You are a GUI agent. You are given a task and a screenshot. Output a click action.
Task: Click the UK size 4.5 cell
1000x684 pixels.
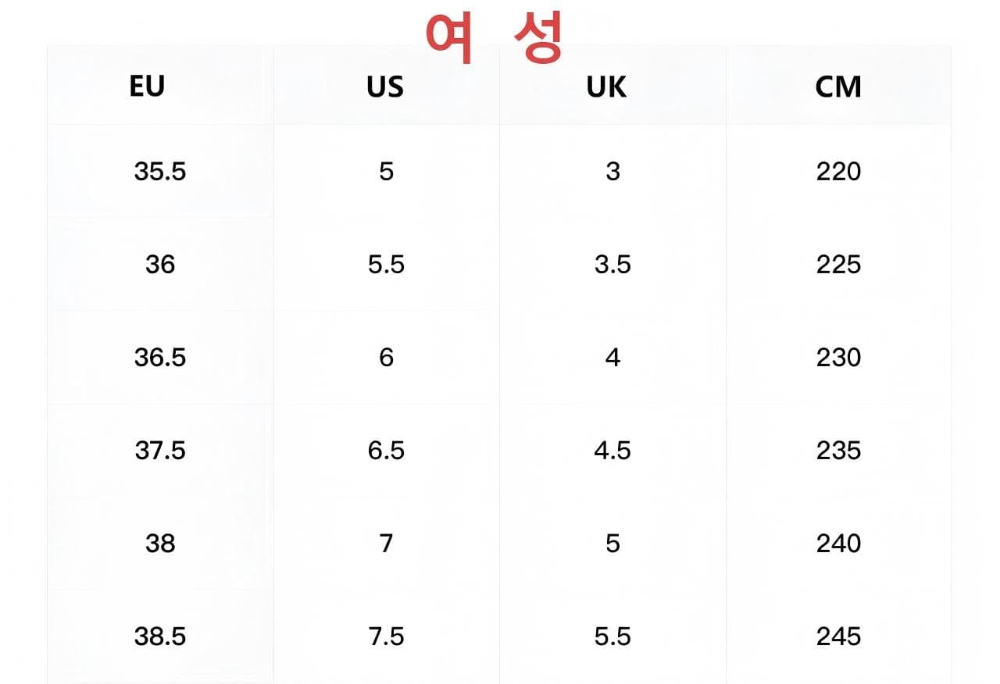(613, 450)
